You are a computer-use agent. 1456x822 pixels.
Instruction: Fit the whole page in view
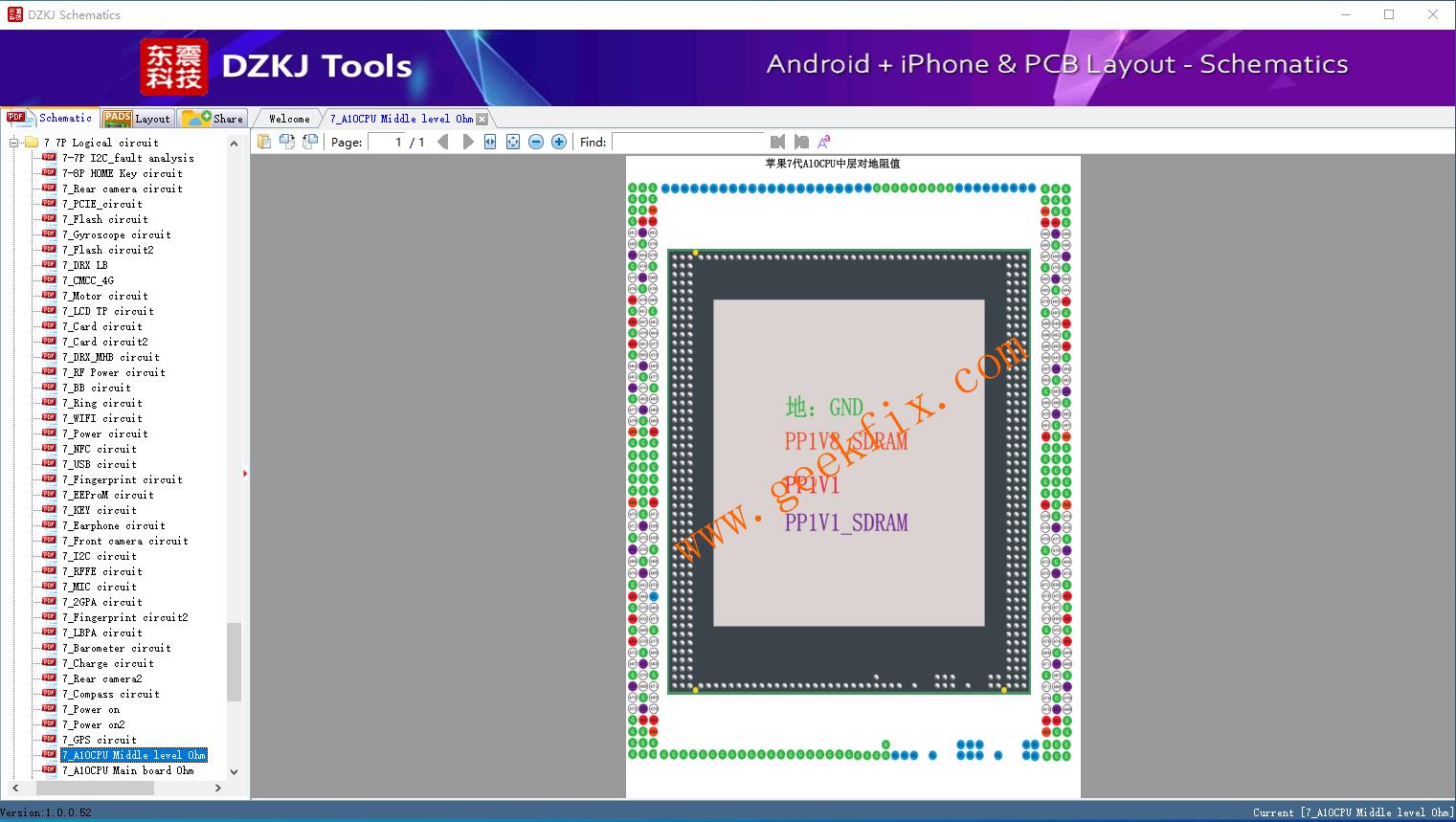(513, 142)
